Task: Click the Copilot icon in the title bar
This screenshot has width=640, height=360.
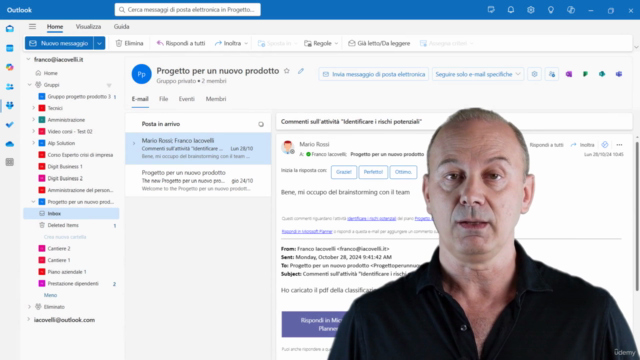Action: (571, 10)
